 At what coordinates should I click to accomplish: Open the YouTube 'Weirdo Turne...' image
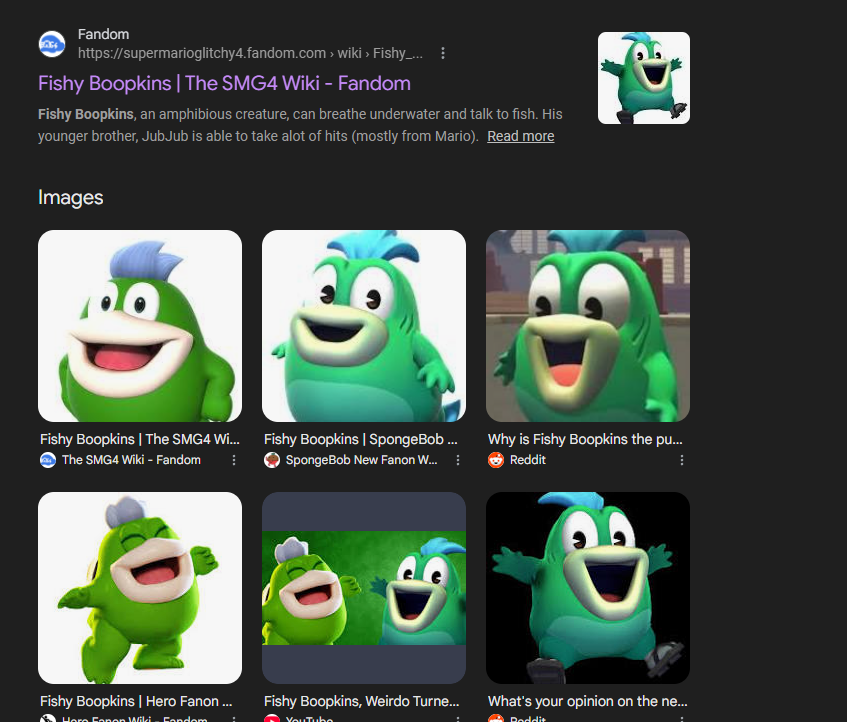click(x=364, y=588)
